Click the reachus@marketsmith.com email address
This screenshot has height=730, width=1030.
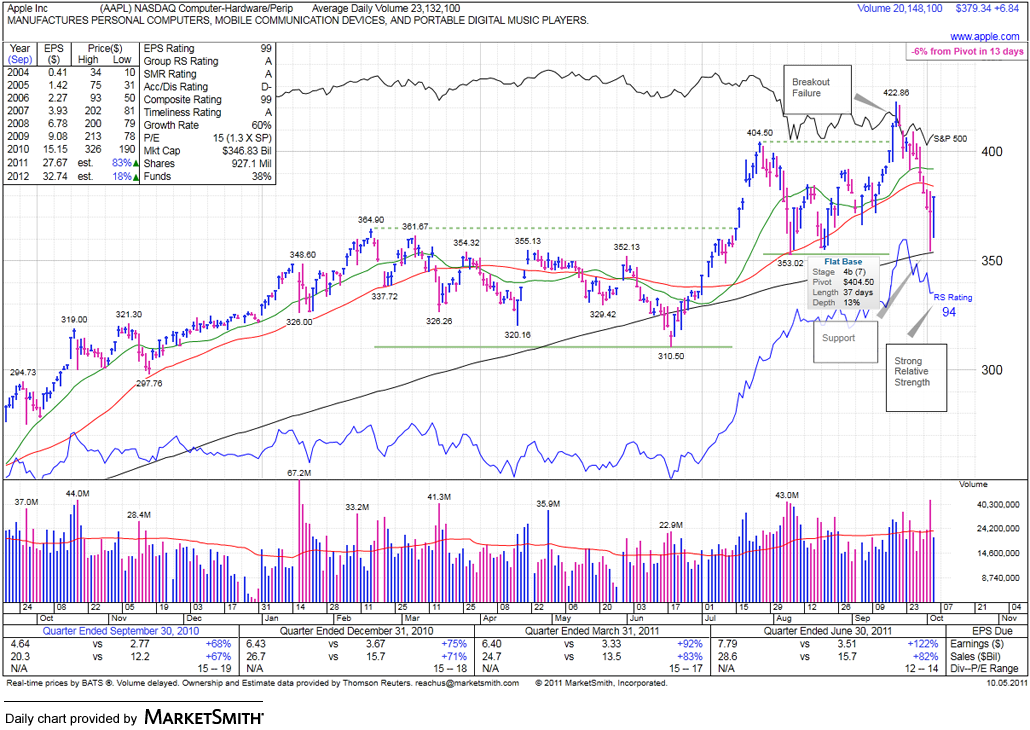467,683
